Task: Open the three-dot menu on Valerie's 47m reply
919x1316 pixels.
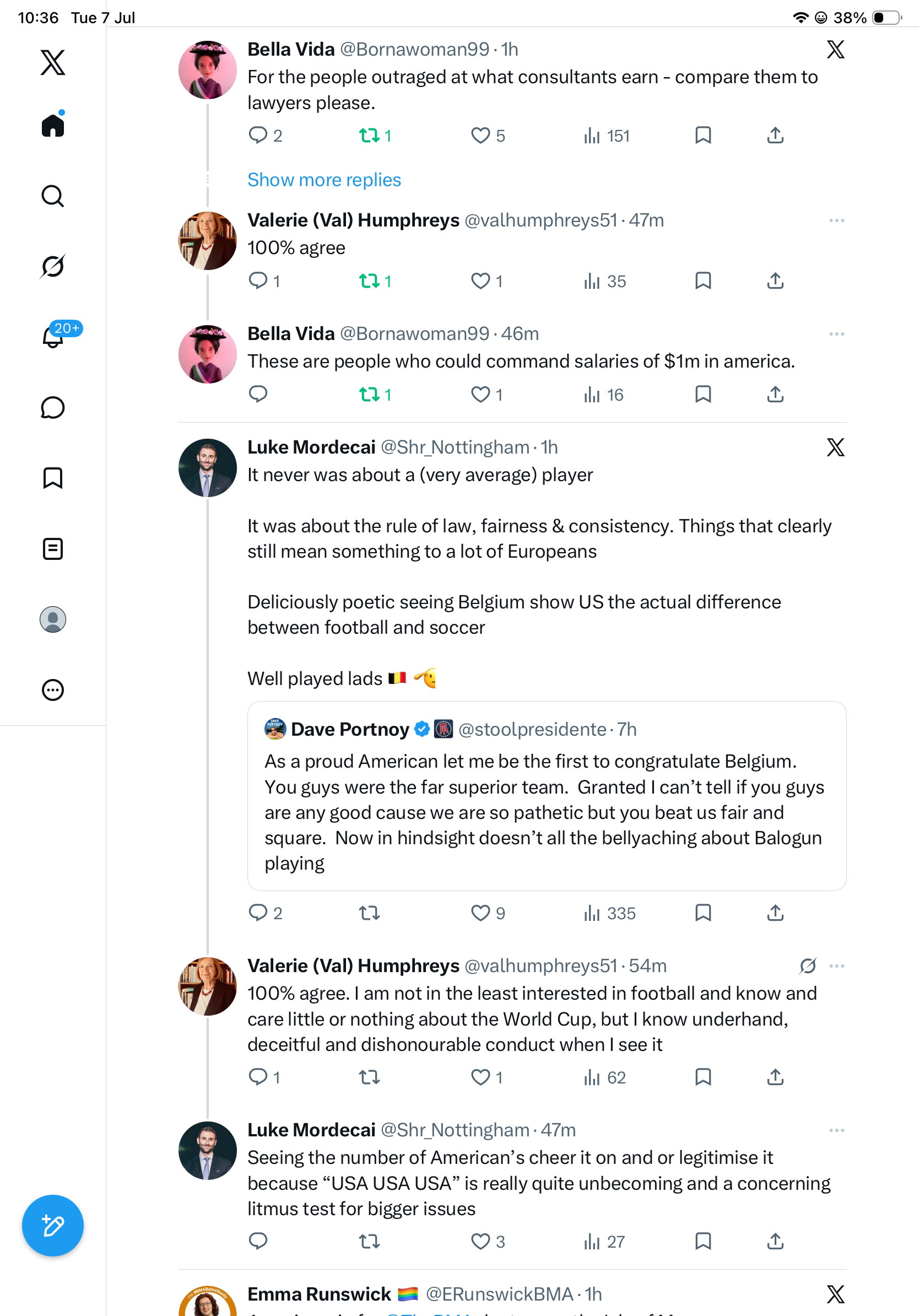Action: click(x=836, y=220)
